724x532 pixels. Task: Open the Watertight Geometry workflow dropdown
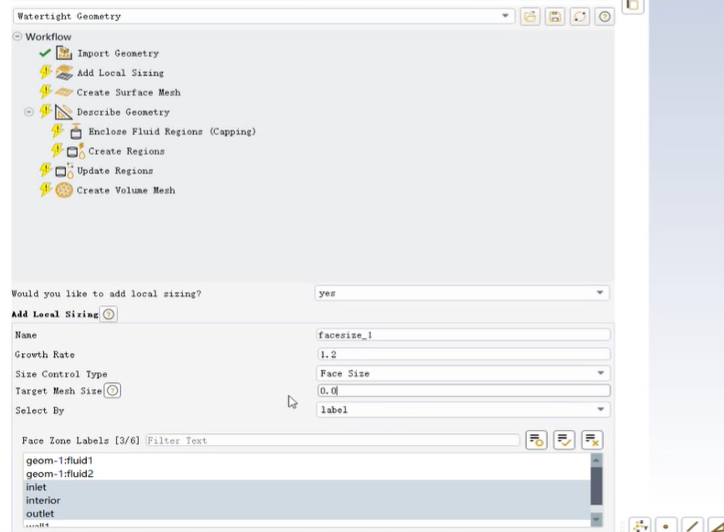[507, 17]
